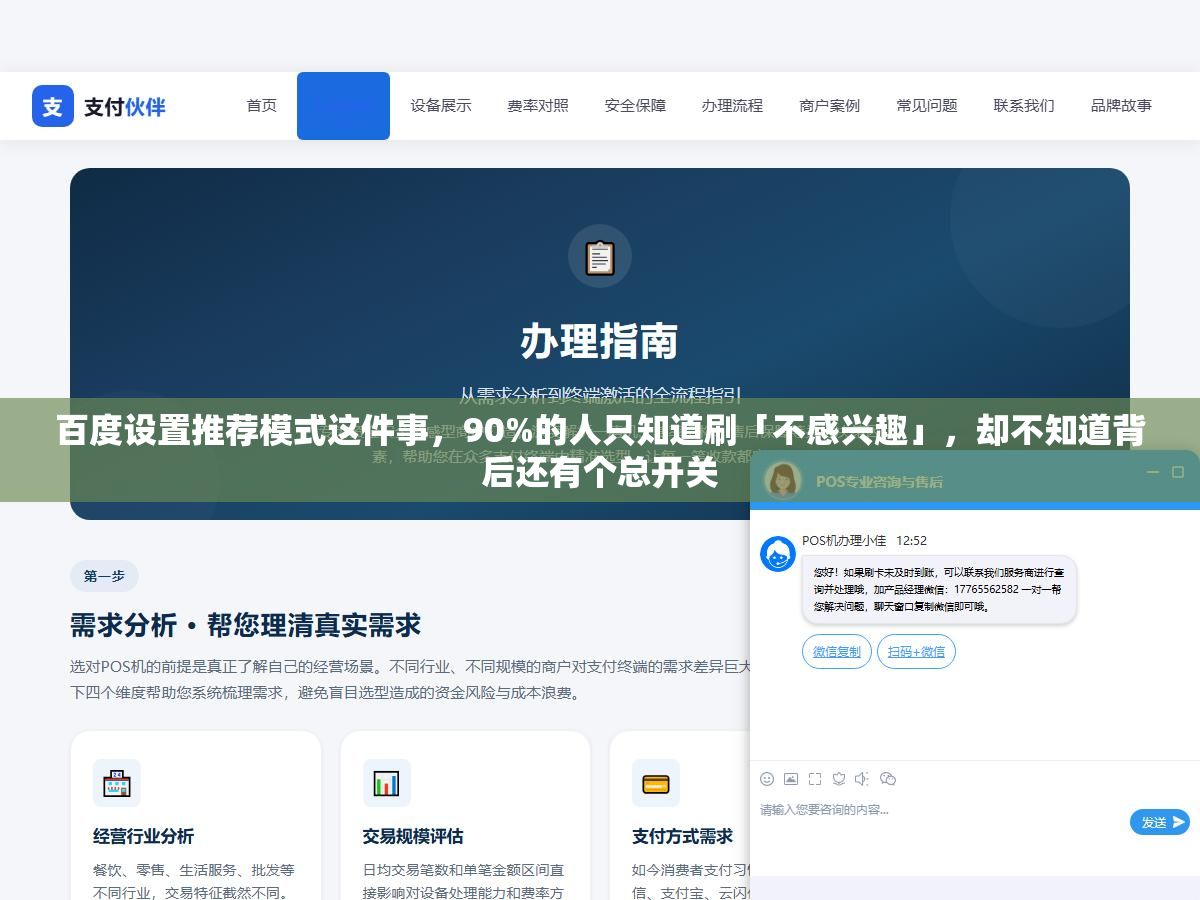Click the bar chart icon in 交易规模评估 card

tap(387, 783)
